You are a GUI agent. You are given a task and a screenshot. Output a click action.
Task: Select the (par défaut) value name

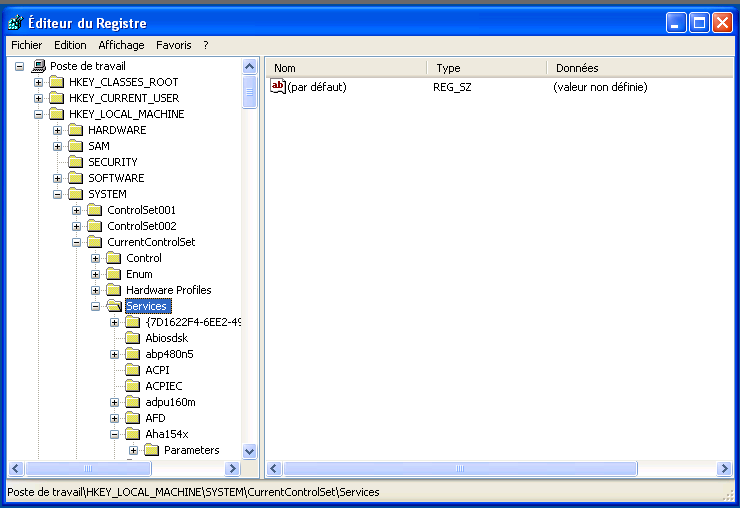coord(317,87)
